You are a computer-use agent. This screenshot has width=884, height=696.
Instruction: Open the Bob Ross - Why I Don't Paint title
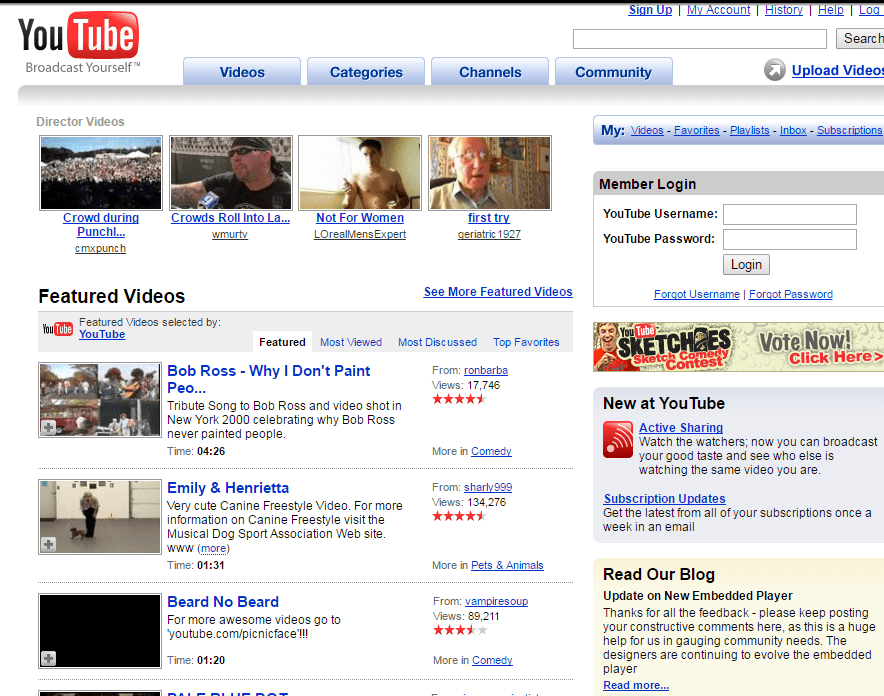coord(268,379)
